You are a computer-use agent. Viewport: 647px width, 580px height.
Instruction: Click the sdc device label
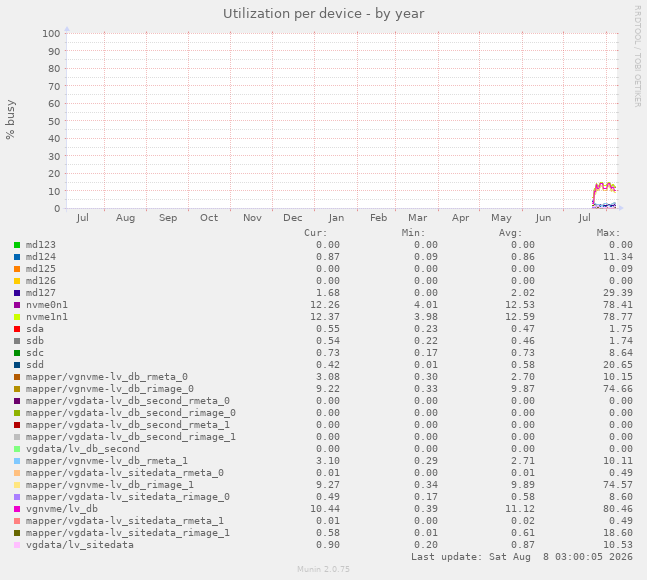tap(35, 353)
